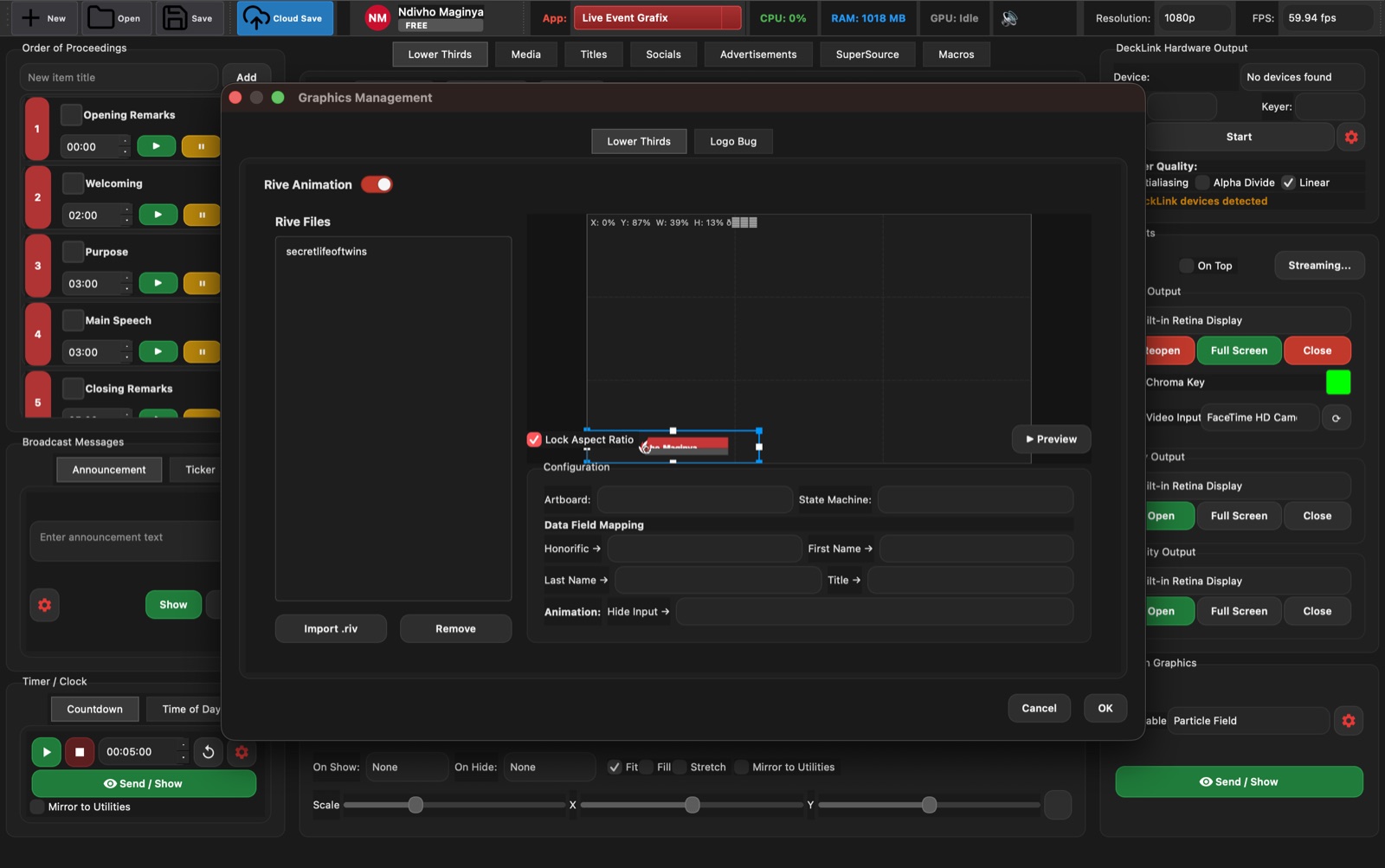Open the FPS 59.94 fps dropdown

pyautogui.click(x=1327, y=18)
